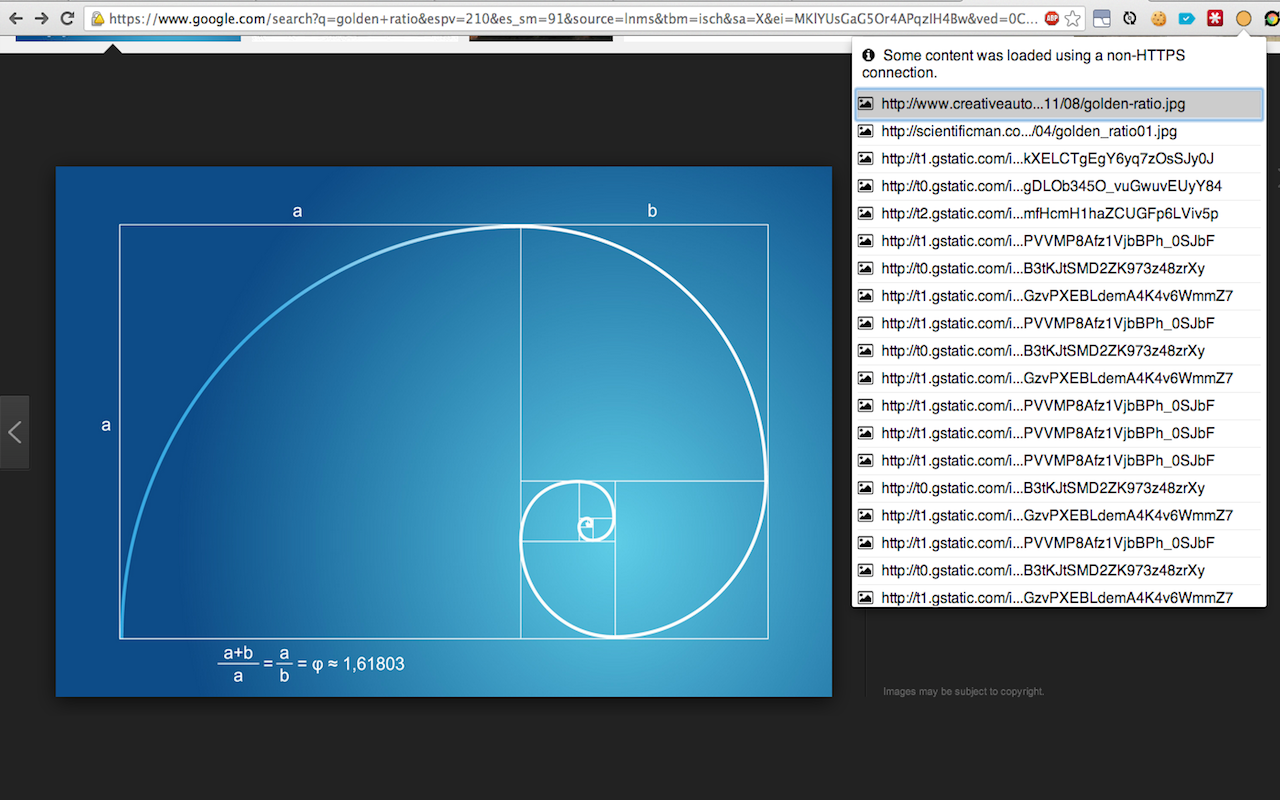Click the cookie extension icon
This screenshot has width=1280, height=800.
click(1158, 18)
